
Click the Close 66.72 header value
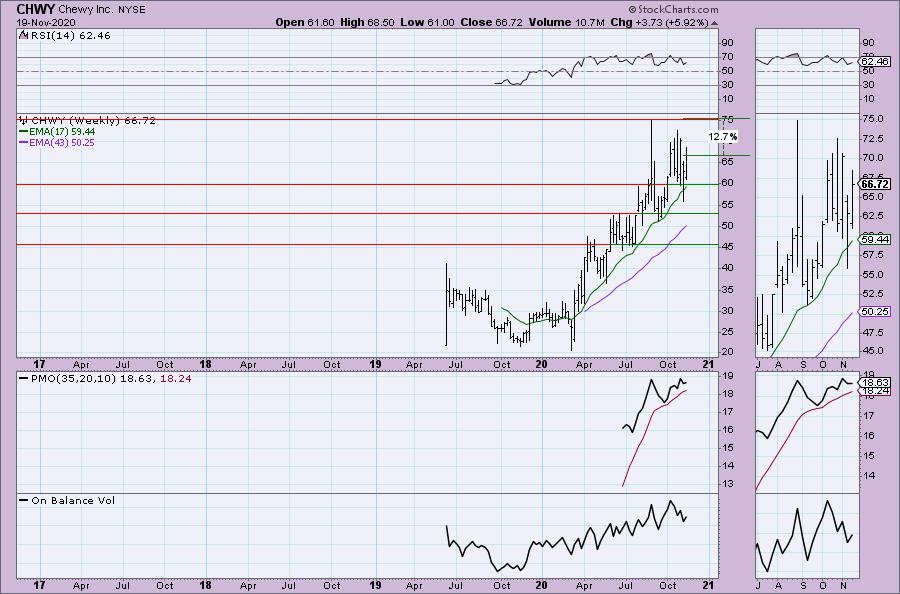[491, 22]
